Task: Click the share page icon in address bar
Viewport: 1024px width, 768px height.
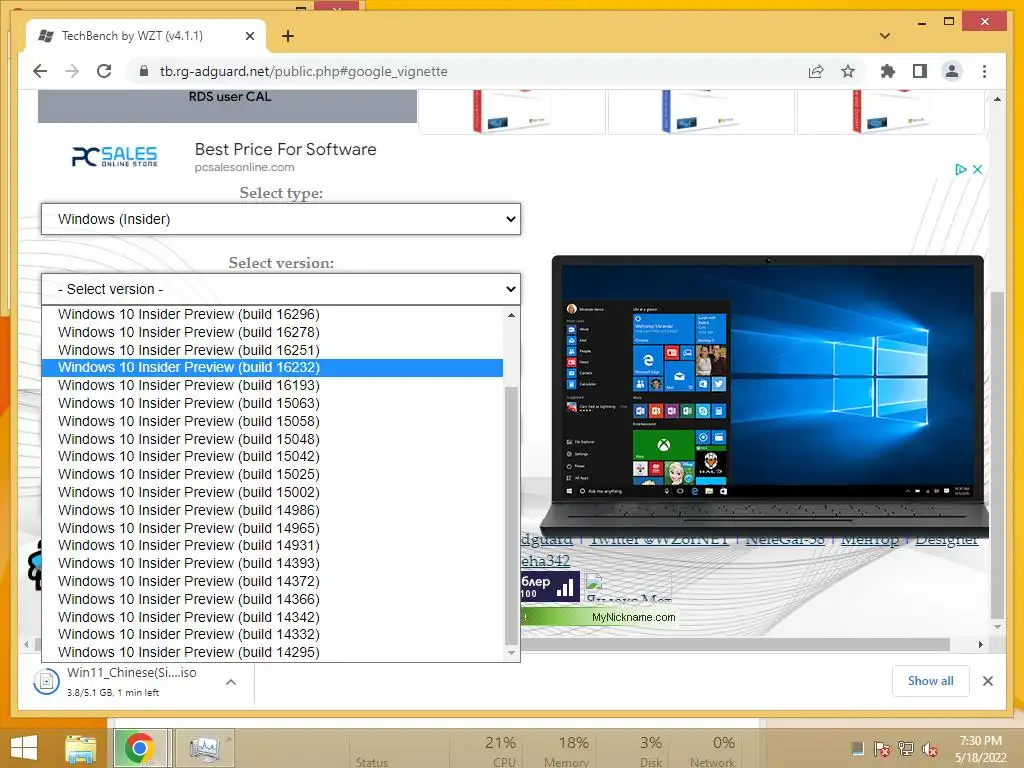Action: tap(816, 71)
